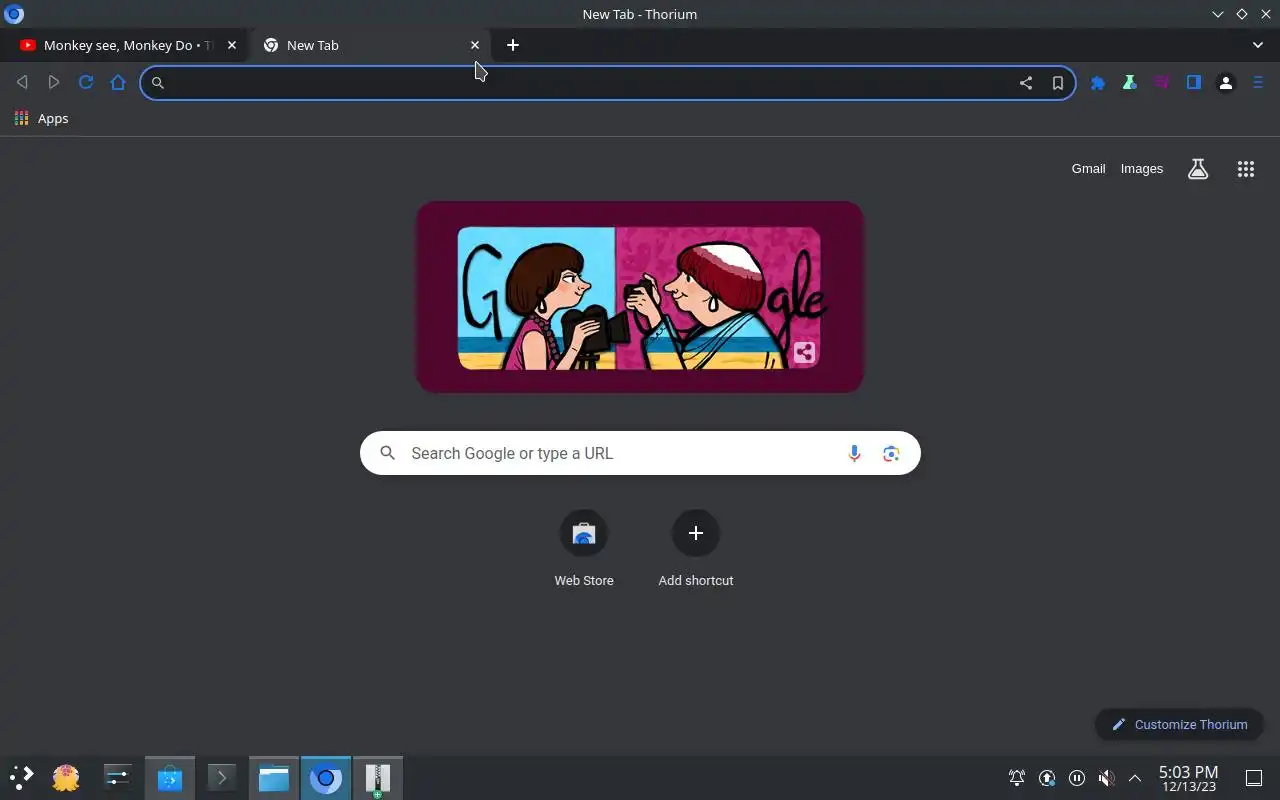Toggle muted volume in system tray

click(x=1106, y=778)
